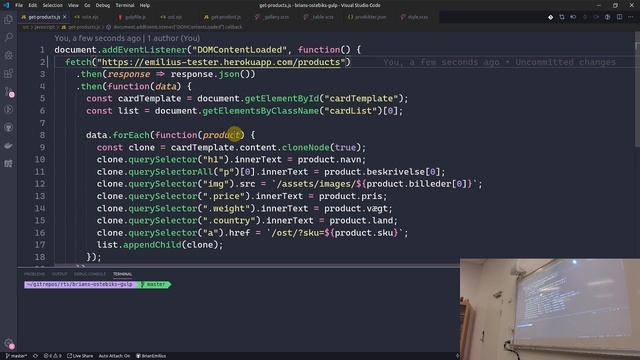Open the Go menu

[87, 5]
